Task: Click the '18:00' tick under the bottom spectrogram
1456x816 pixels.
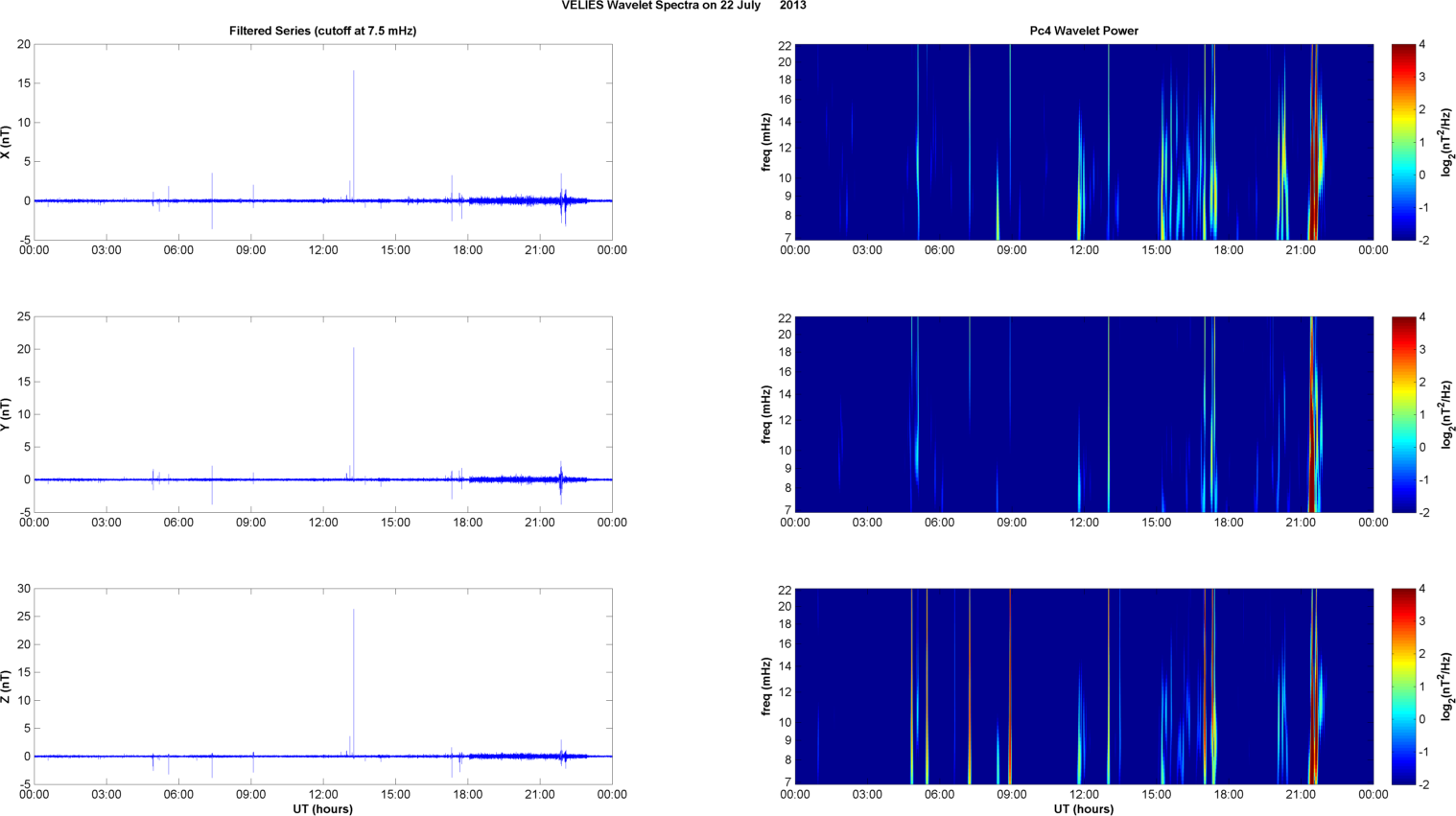Action: (1229, 794)
